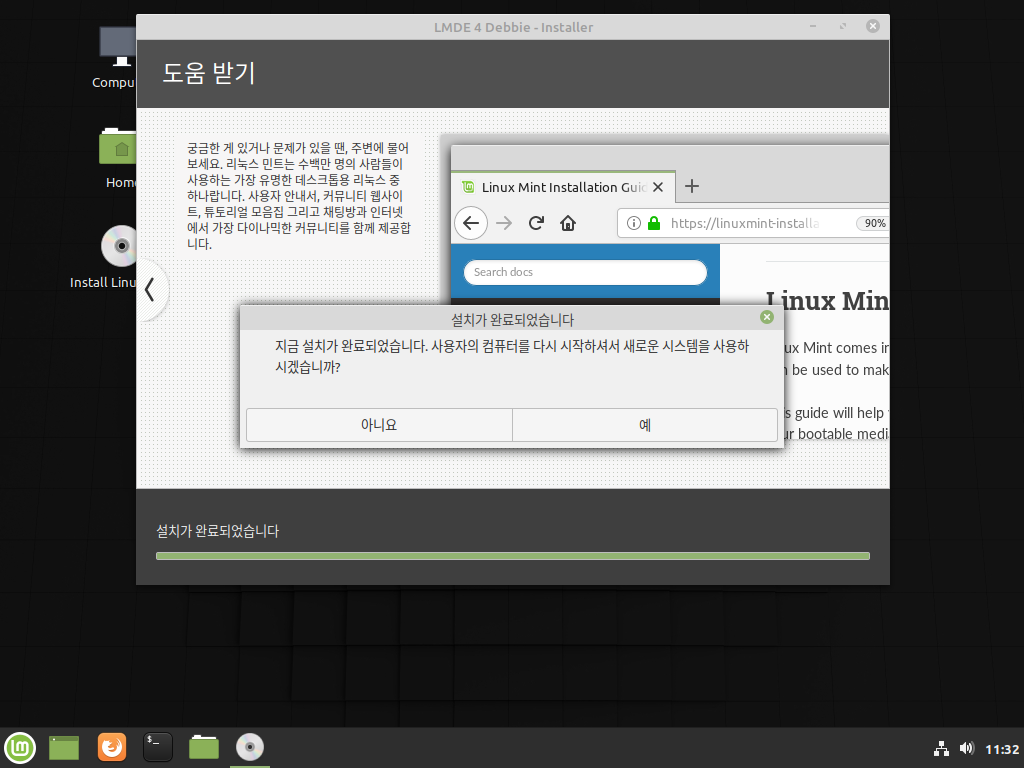This screenshot has height=768, width=1024.
Task: Click the Korean help description paragraph
Action: pyautogui.click(x=298, y=196)
